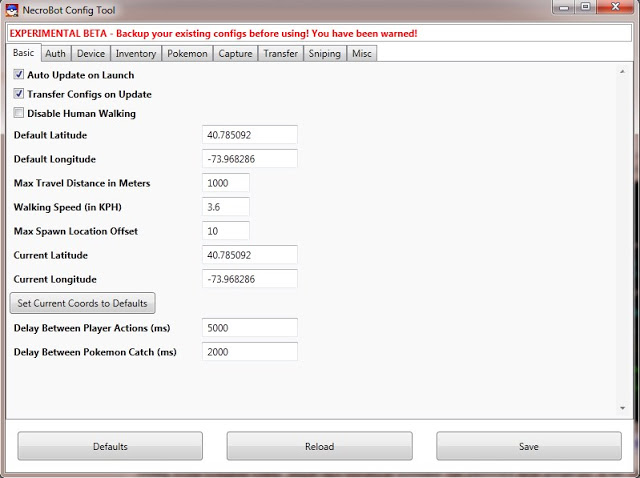
Task: Maximize the NecroBot Config Tool window
Action: tap(586, 7)
